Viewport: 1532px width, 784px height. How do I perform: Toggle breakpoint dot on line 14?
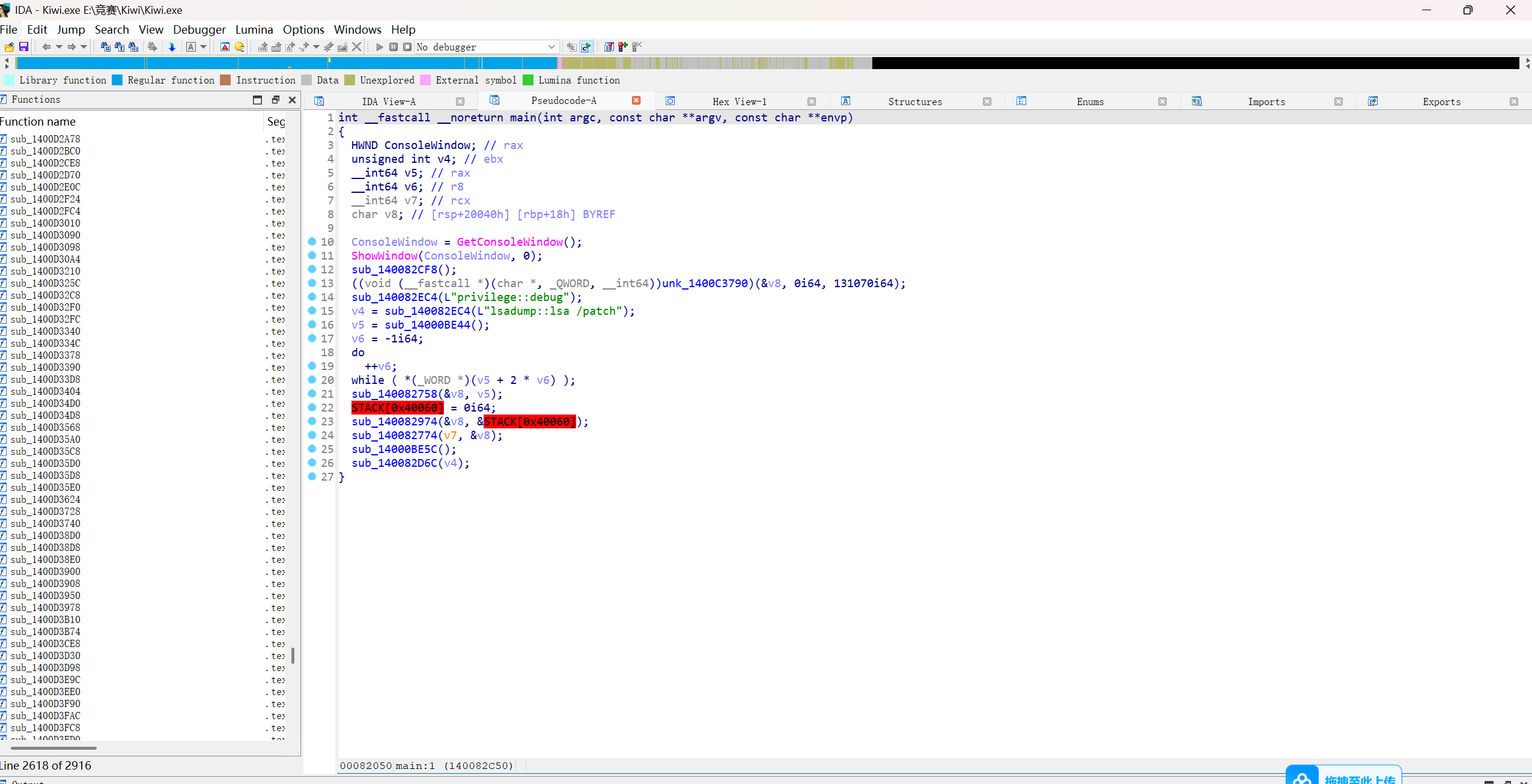tap(312, 297)
